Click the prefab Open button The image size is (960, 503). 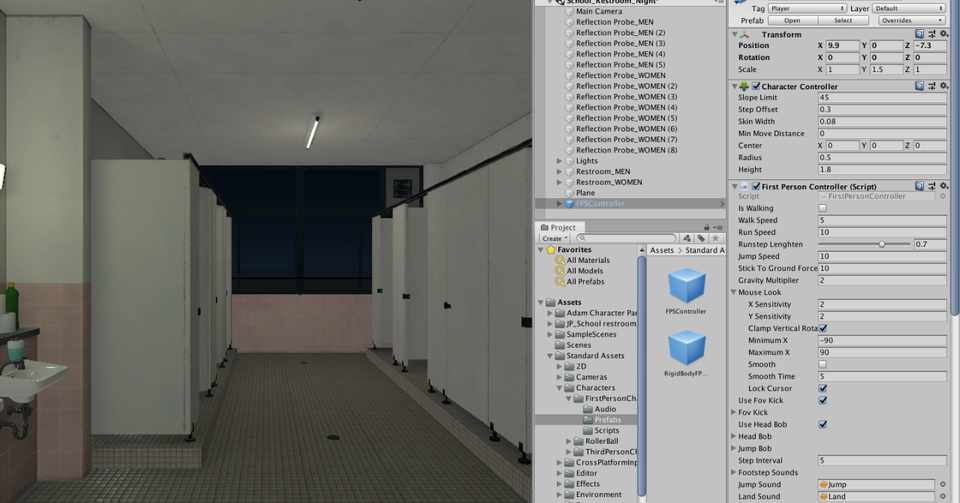(x=792, y=20)
